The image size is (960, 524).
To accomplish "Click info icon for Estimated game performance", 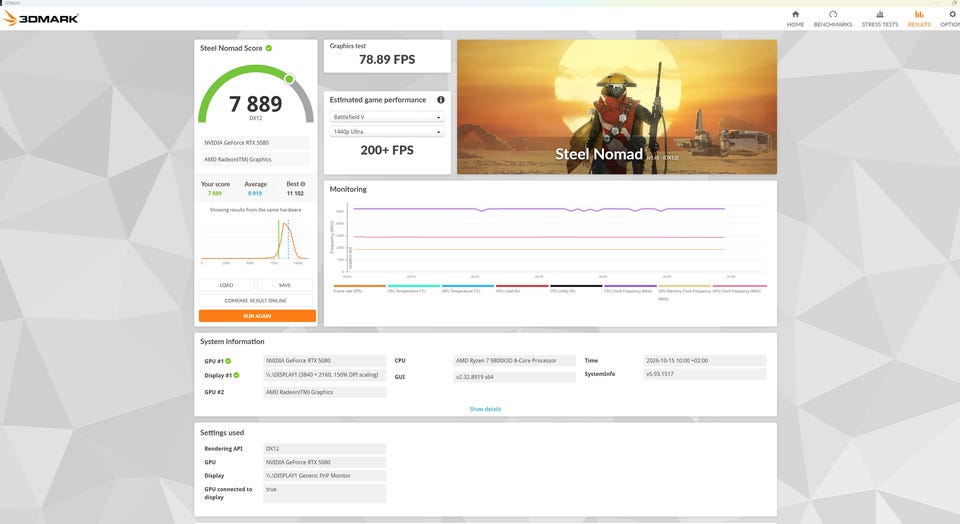I will point(441,100).
